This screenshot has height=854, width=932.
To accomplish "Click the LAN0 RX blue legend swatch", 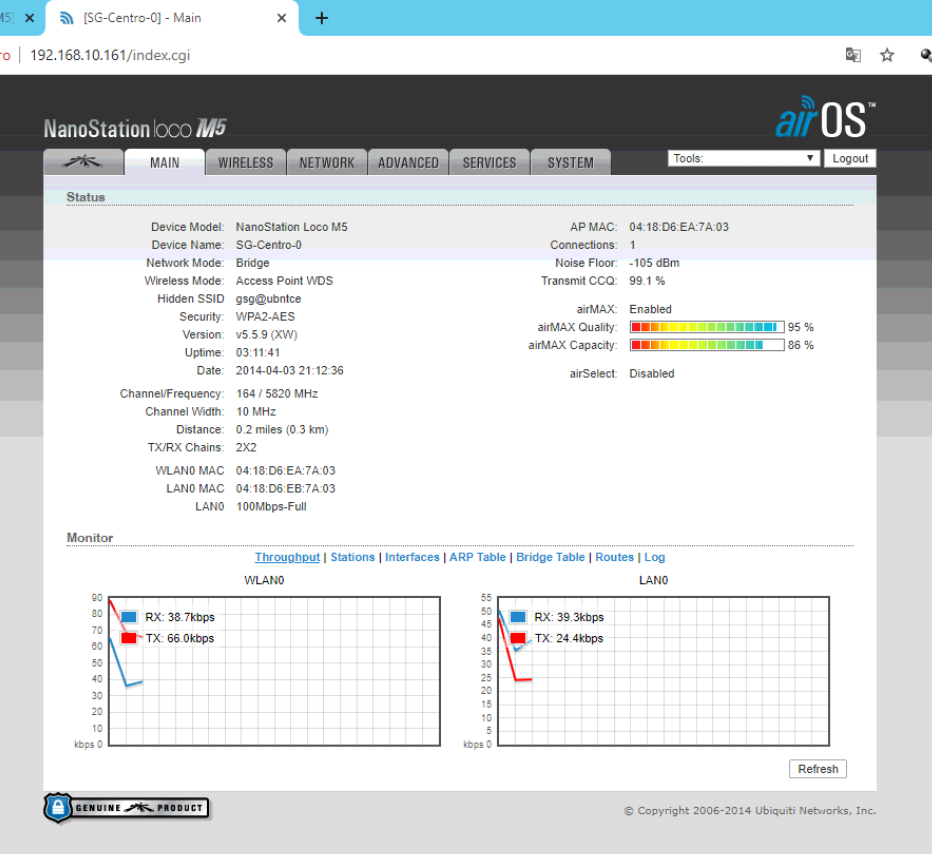I will point(518,617).
